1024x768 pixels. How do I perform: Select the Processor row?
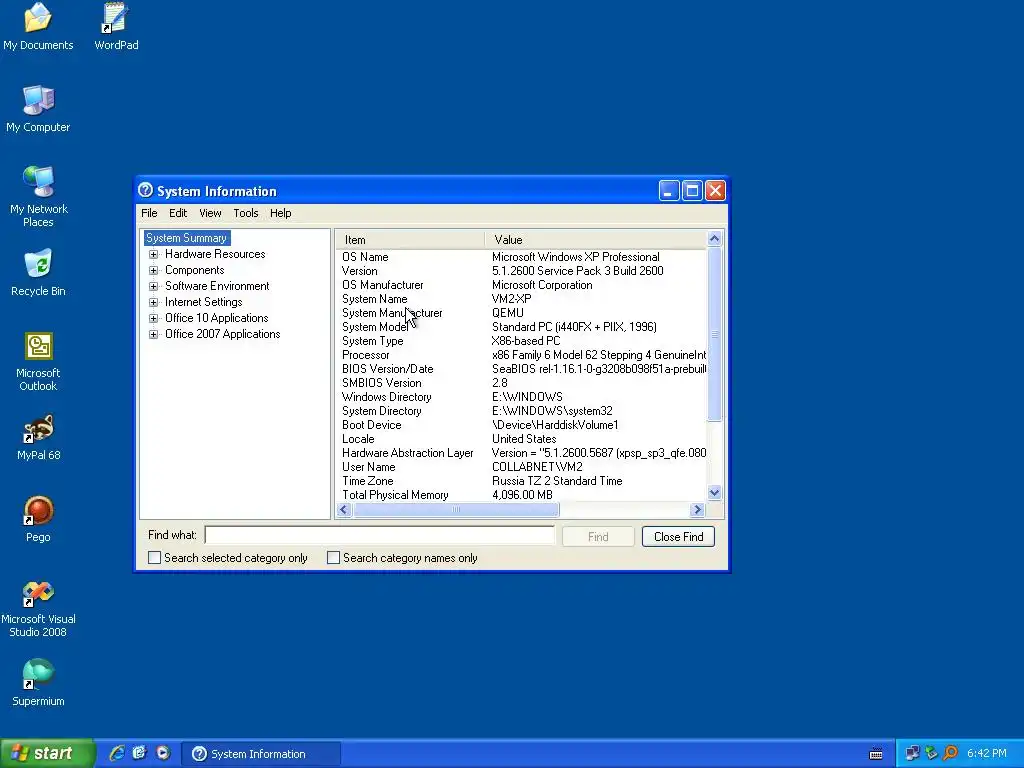pyautogui.click(x=522, y=355)
